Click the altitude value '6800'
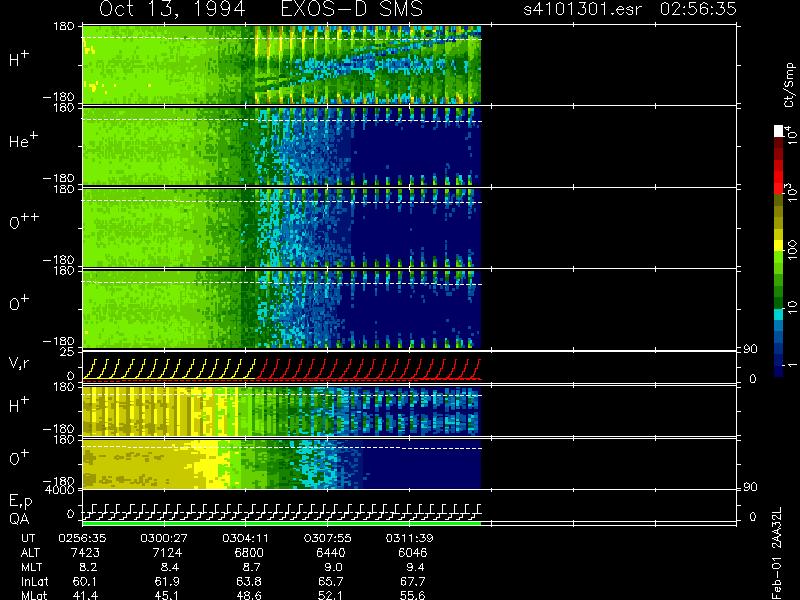The height and width of the screenshot is (600, 800). [249, 553]
